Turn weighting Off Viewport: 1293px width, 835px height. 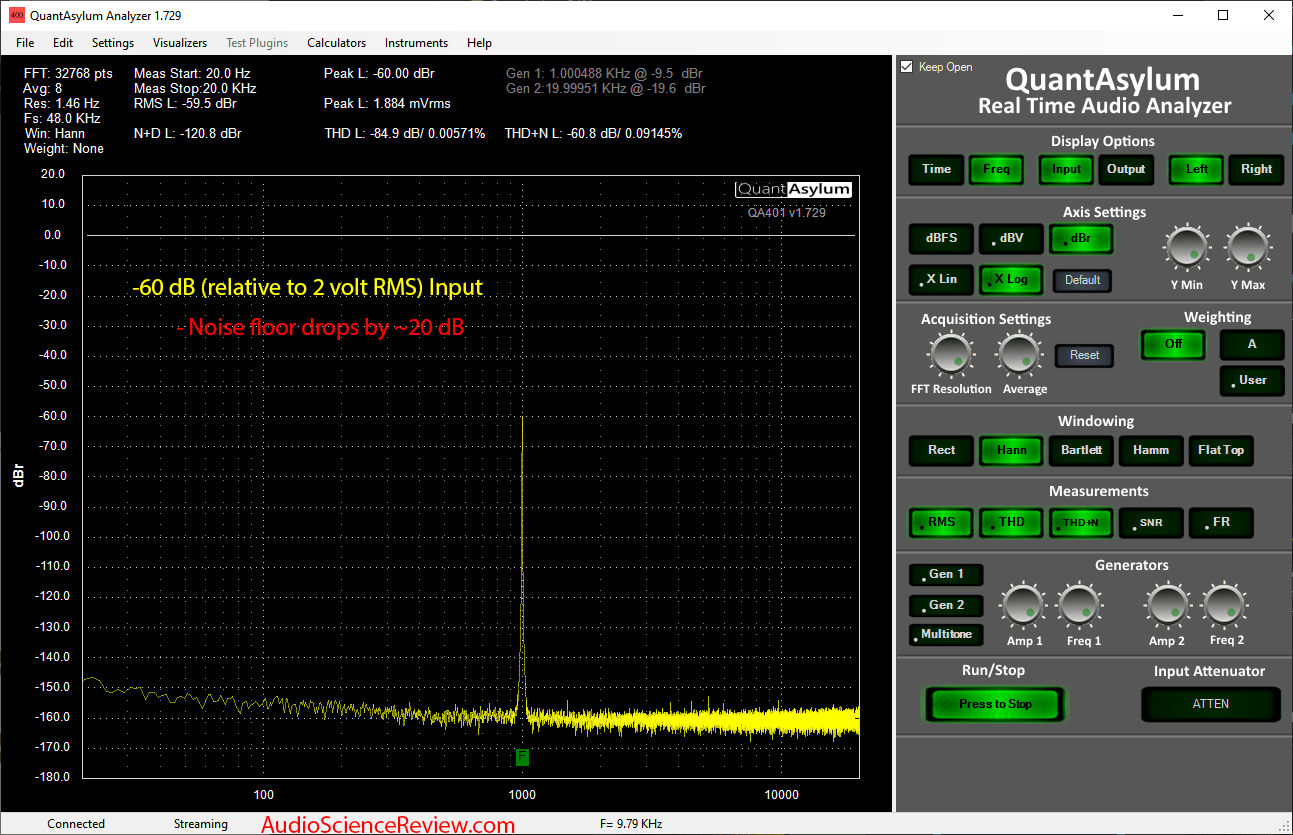point(1173,345)
